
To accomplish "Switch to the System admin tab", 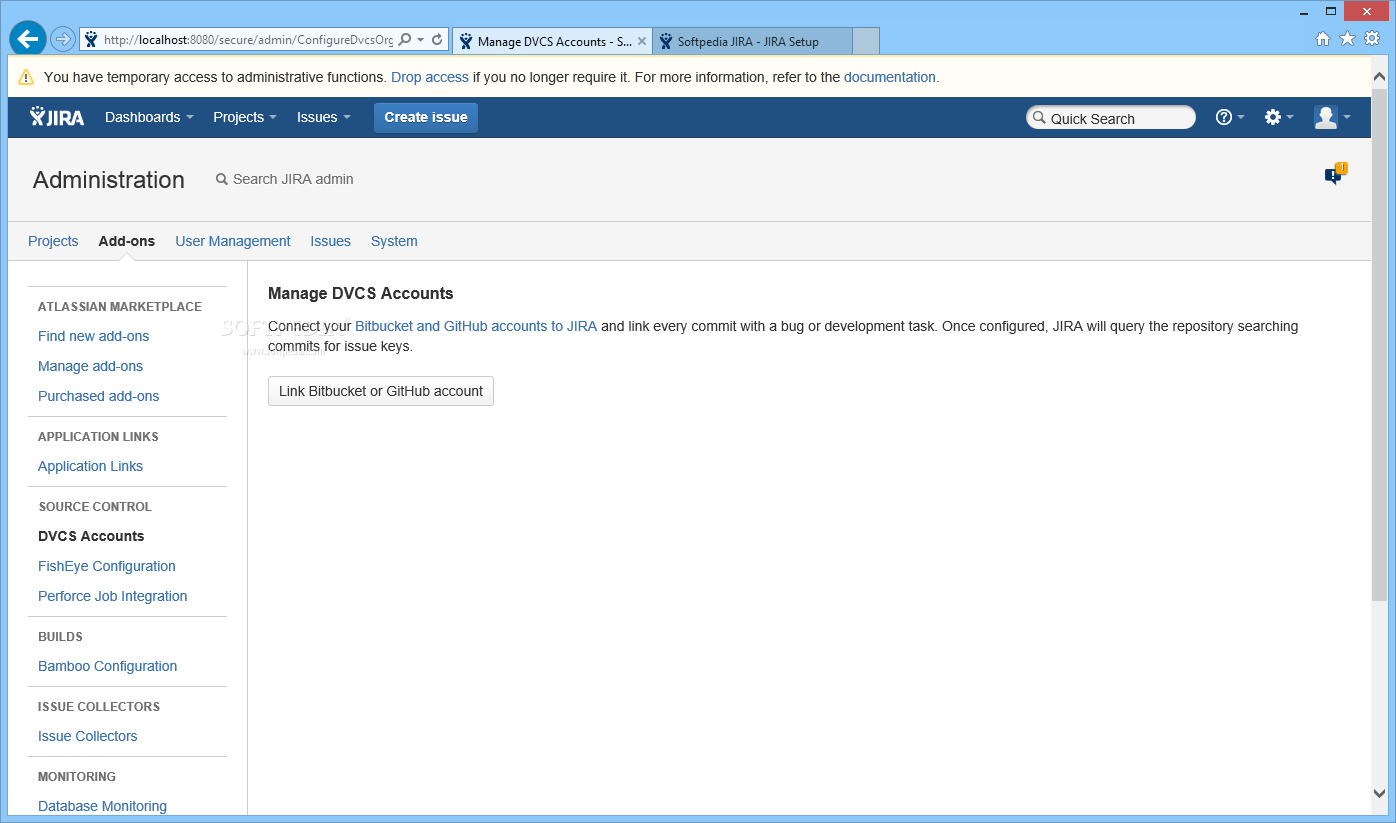I will coord(394,241).
